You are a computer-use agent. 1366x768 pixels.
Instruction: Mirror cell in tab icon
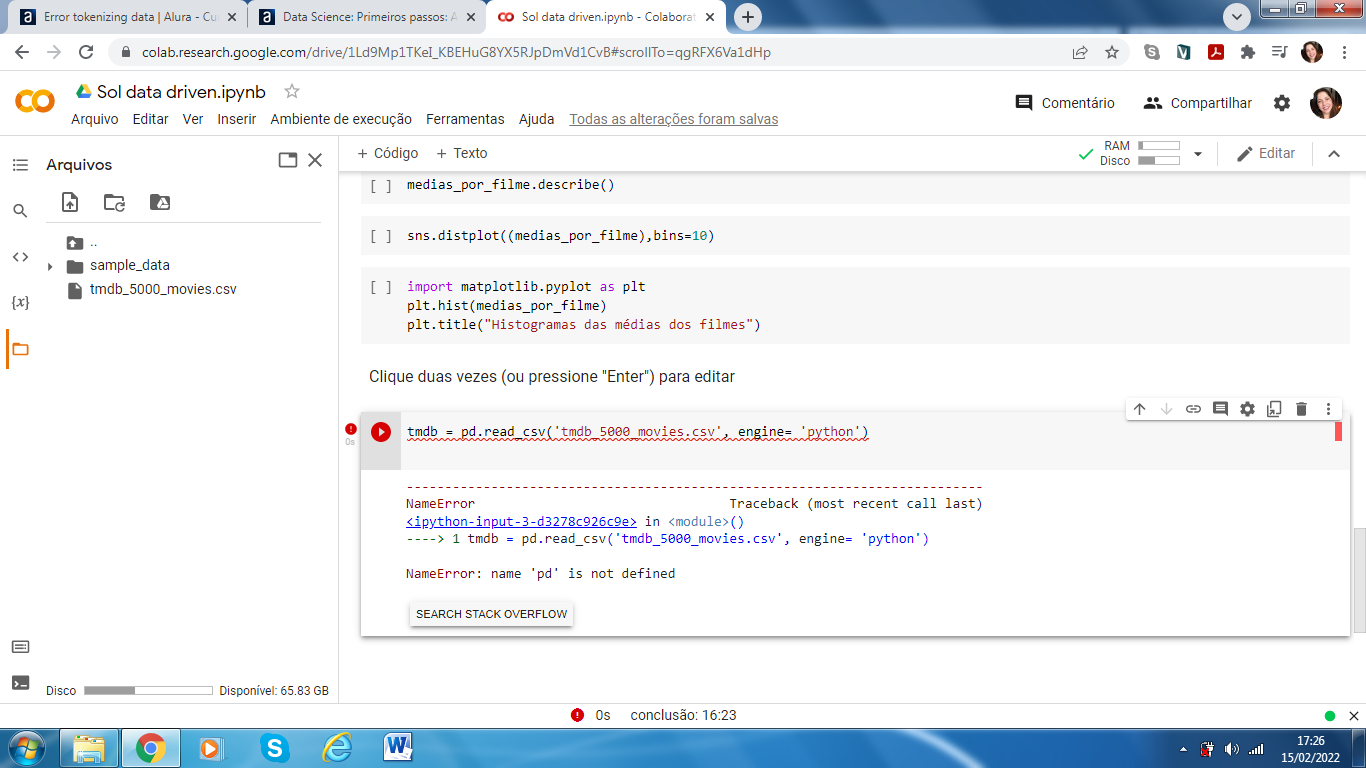click(x=1274, y=409)
